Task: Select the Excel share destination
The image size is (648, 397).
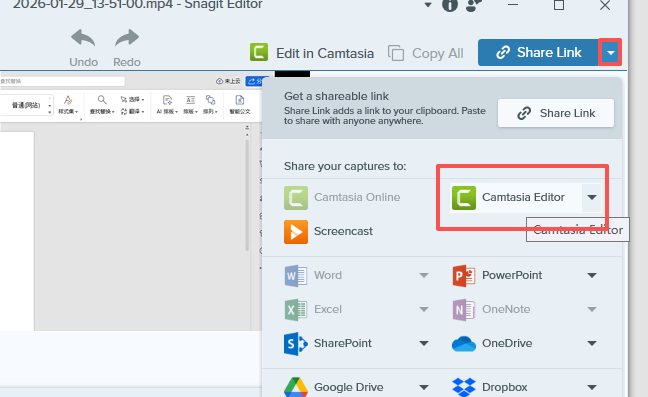Action: 313,309
